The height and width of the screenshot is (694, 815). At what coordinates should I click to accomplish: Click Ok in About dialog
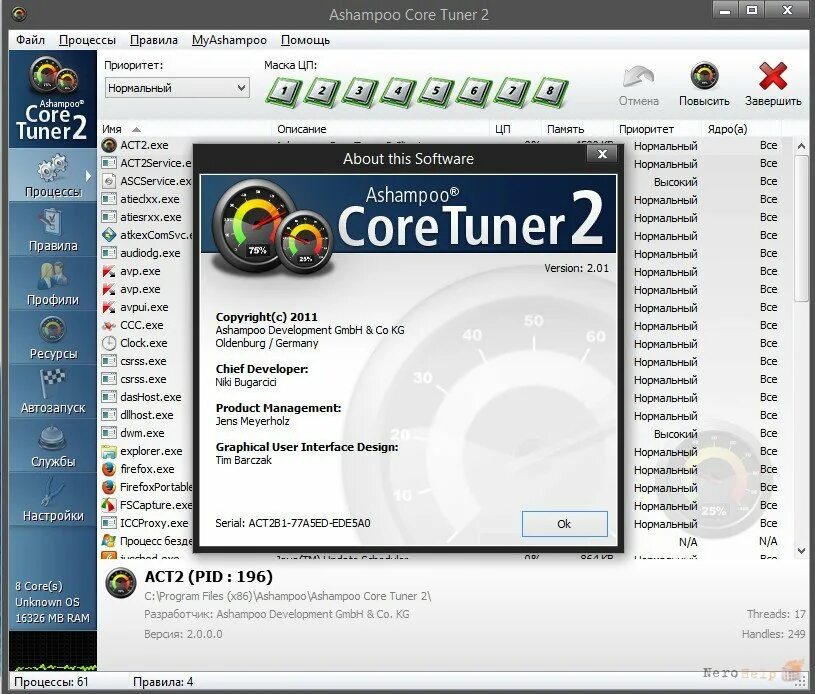click(x=564, y=523)
